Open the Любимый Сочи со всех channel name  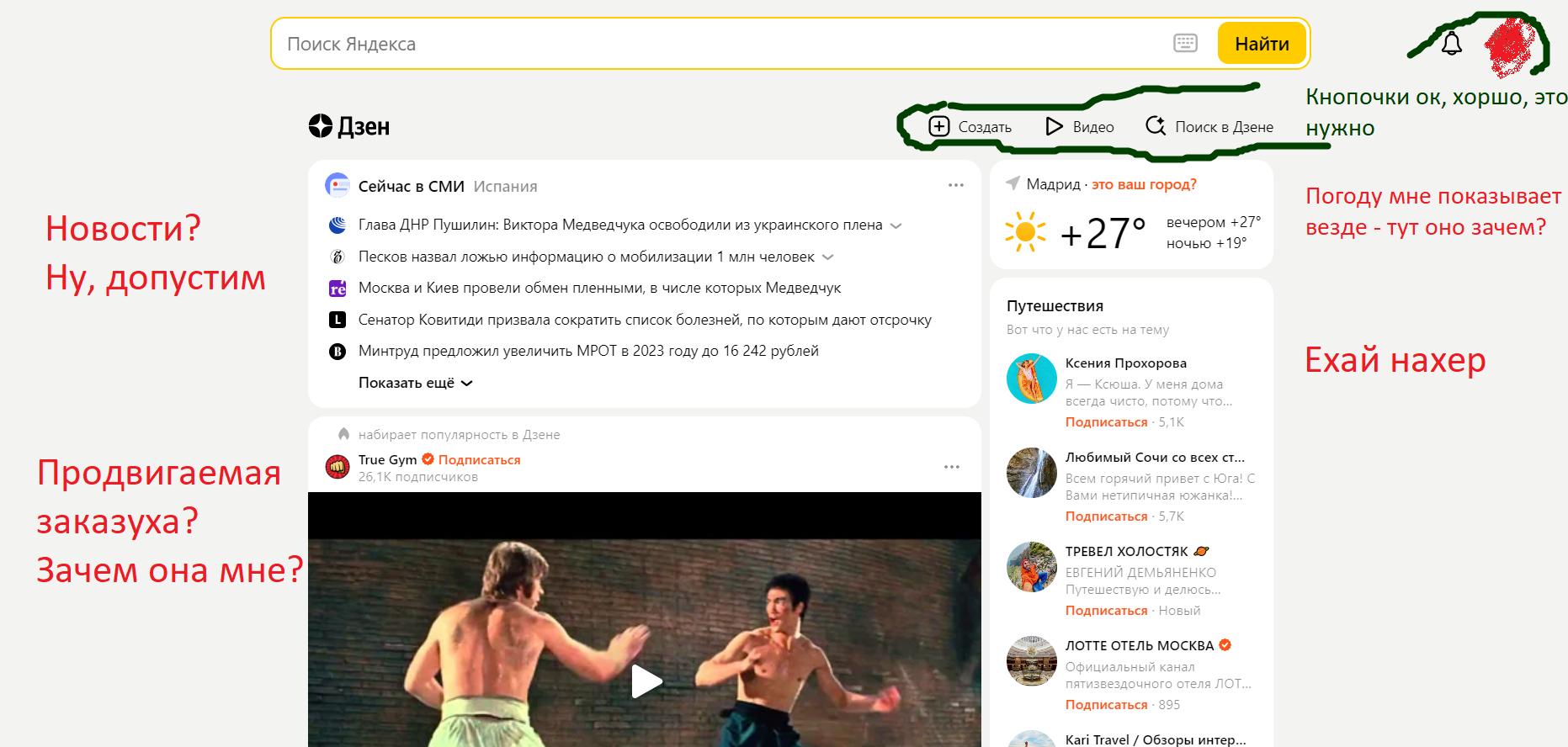coord(1155,458)
